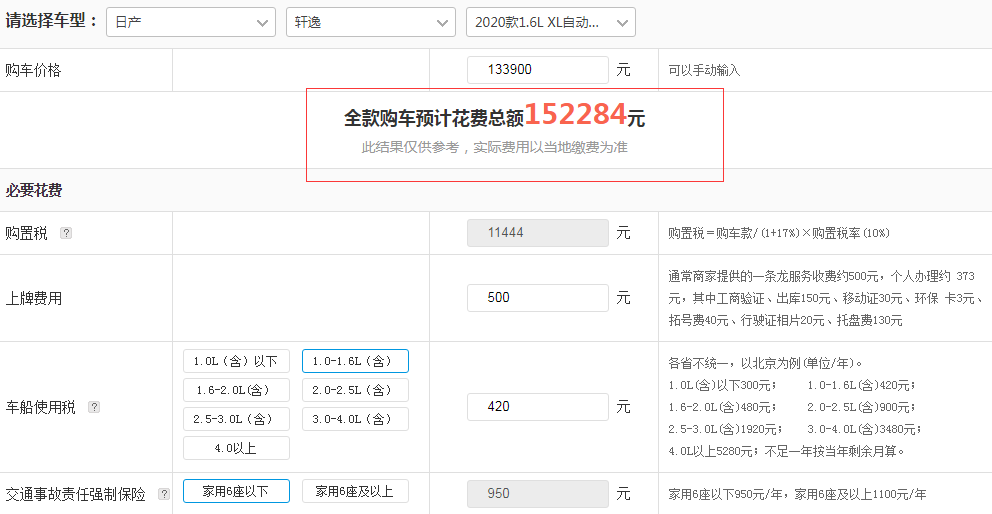Viewport: 992px width, 514px height.
Task: Click the 上牌费用 input field with 500
Action: 538,298
